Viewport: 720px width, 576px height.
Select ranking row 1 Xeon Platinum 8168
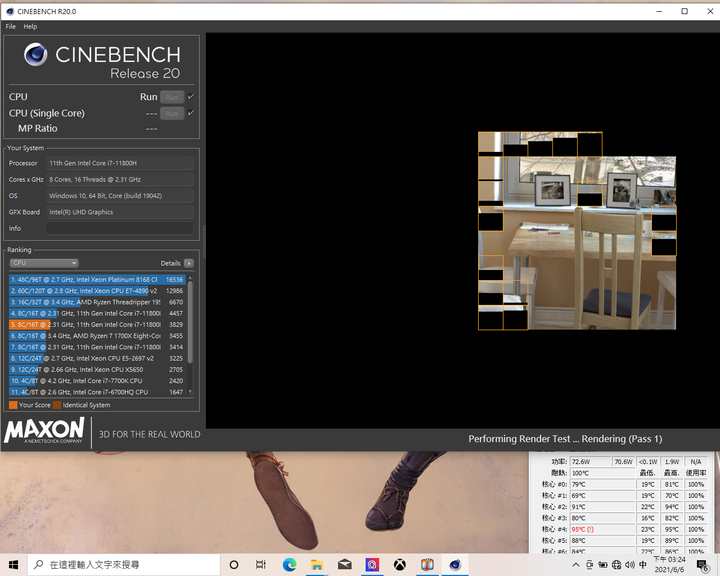click(x=97, y=279)
